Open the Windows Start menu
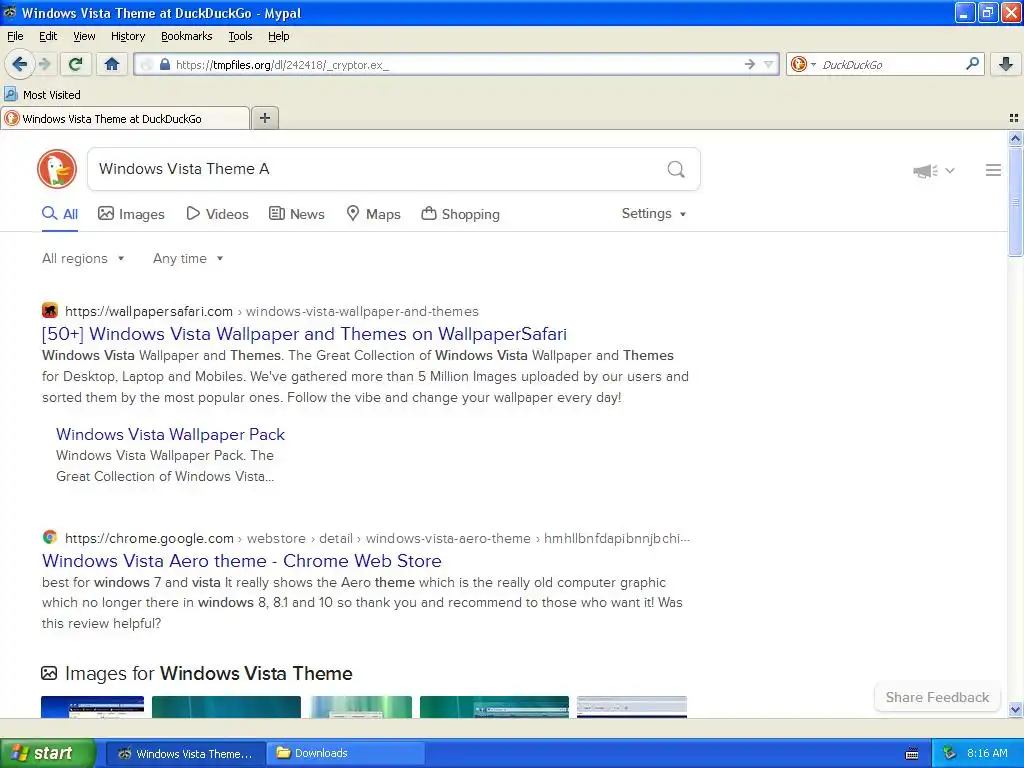Viewport: 1024px width, 768px height. click(x=47, y=753)
